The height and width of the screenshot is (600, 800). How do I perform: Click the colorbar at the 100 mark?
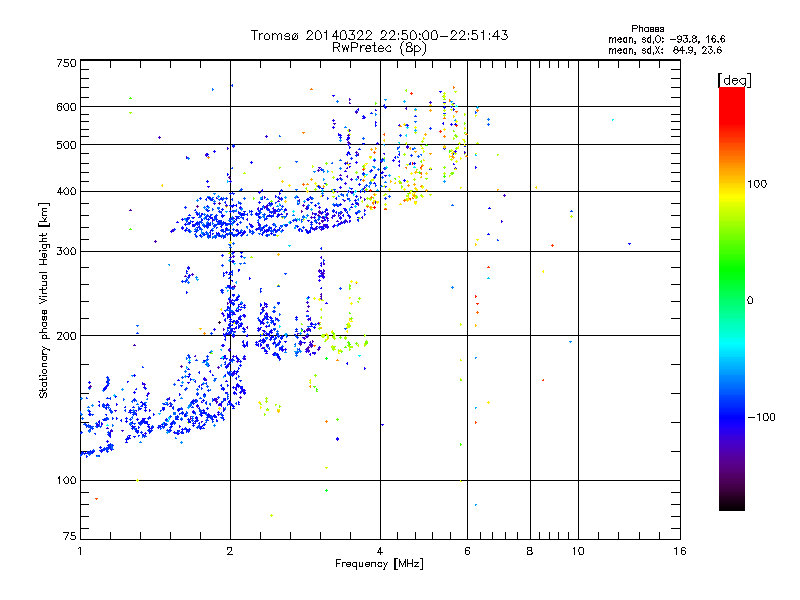pos(732,184)
